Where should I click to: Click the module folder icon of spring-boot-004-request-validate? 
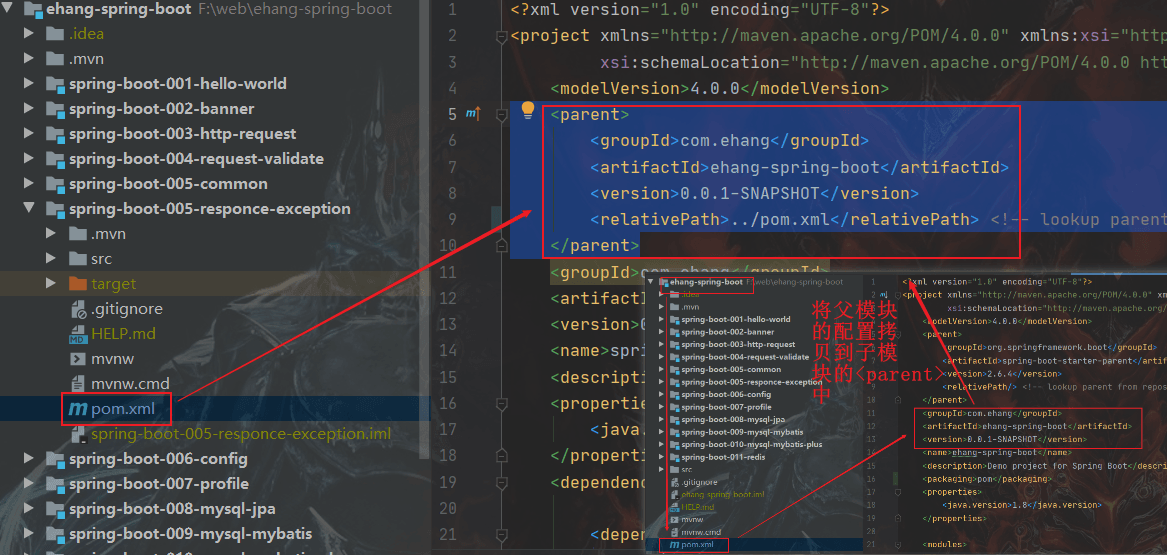(55, 158)
